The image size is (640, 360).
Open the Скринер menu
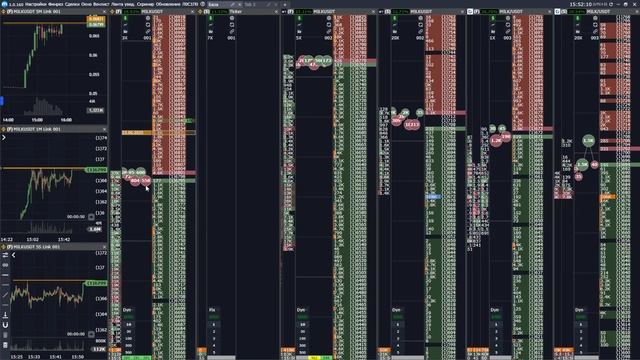click(x=145, y=4)
